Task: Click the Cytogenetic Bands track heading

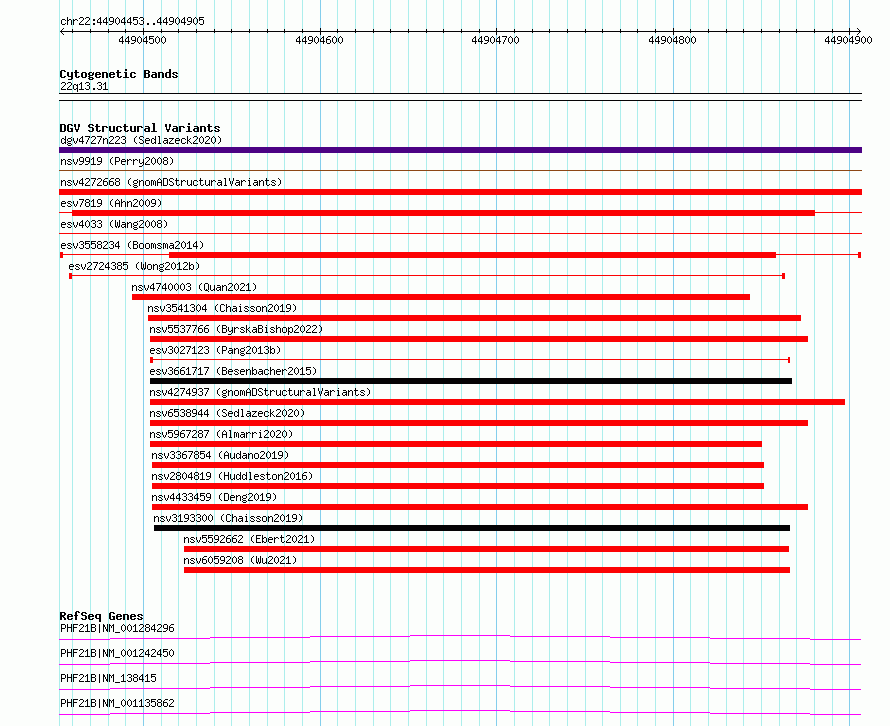Action: click(119, 74)
